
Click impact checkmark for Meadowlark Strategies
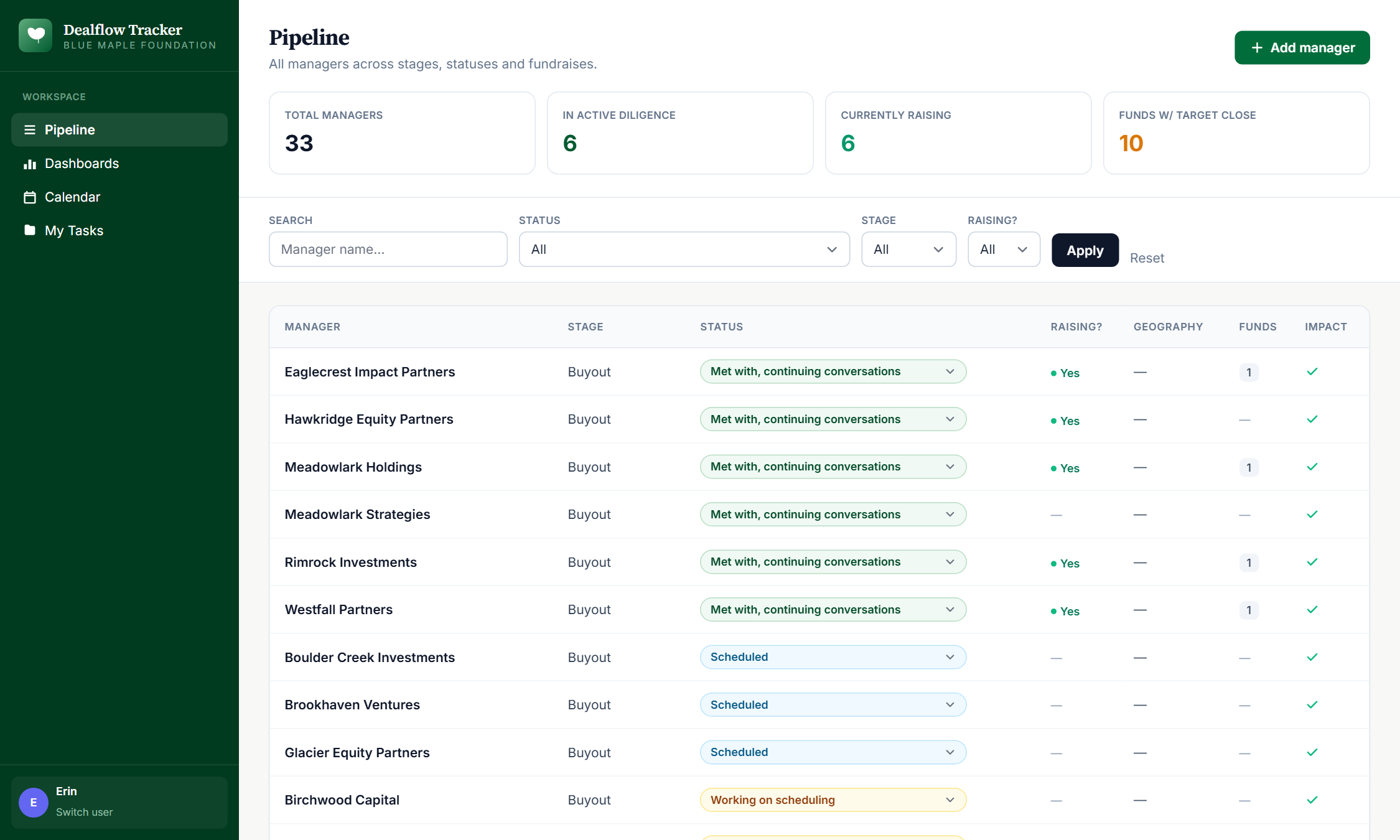1312,515
